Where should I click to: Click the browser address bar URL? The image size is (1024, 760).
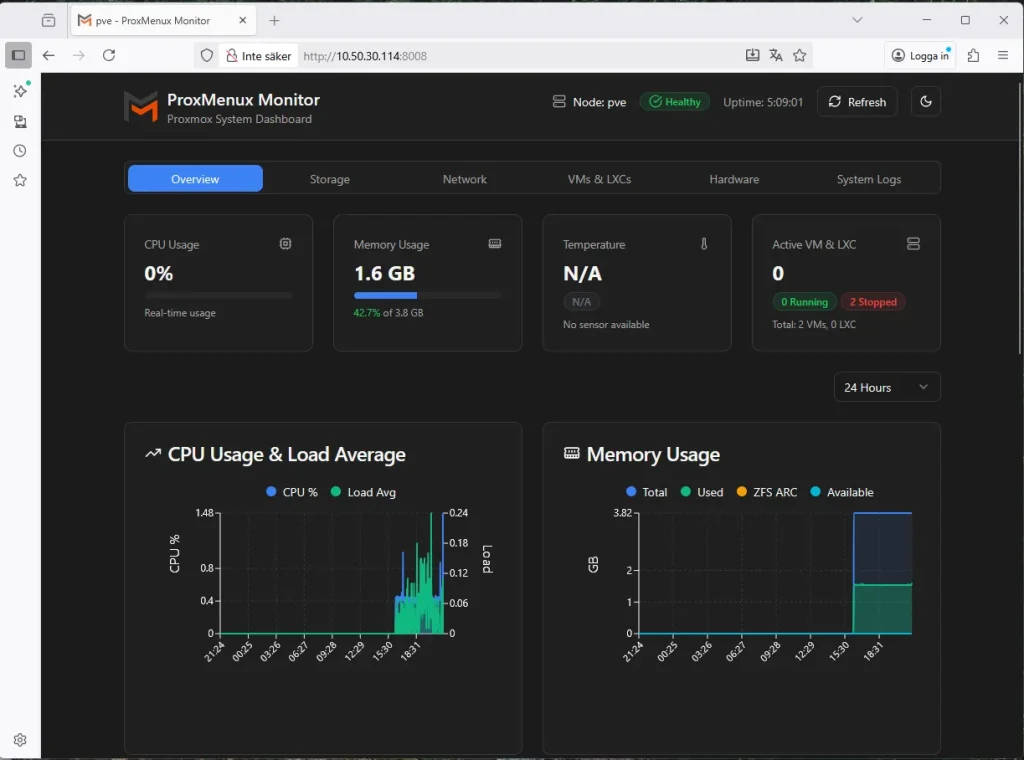(x=365, y=56)
